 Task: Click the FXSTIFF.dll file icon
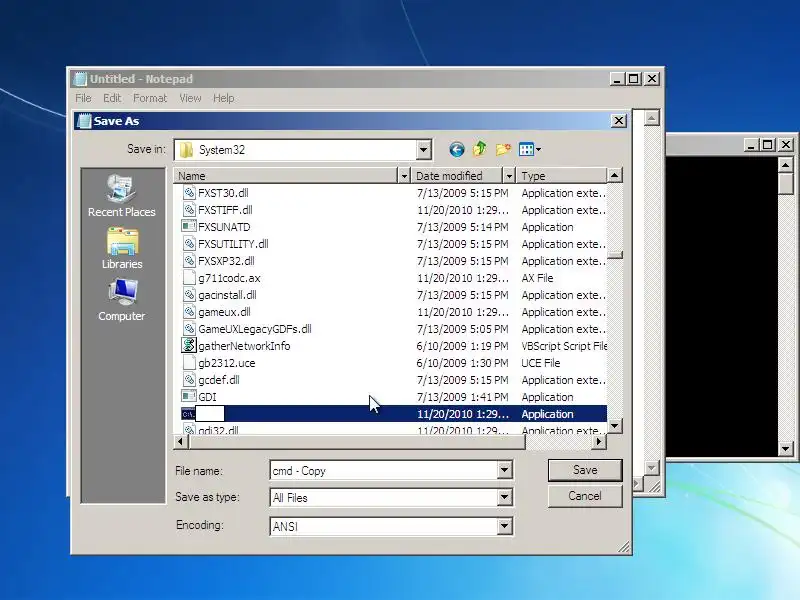click(x=189, y=210)
